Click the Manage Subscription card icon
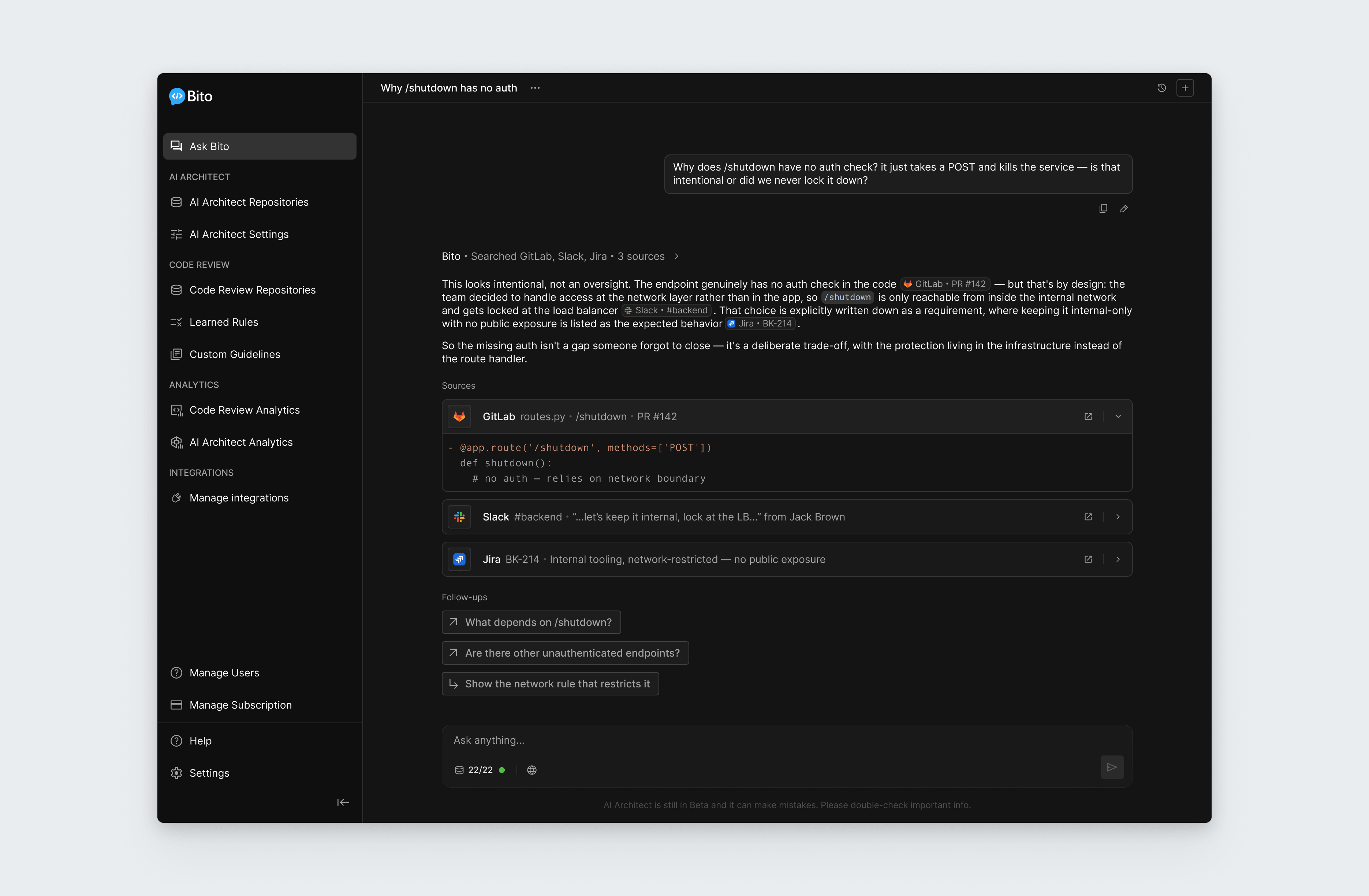This screenshot has height=896, width=1369. click(x=176, y=705)
